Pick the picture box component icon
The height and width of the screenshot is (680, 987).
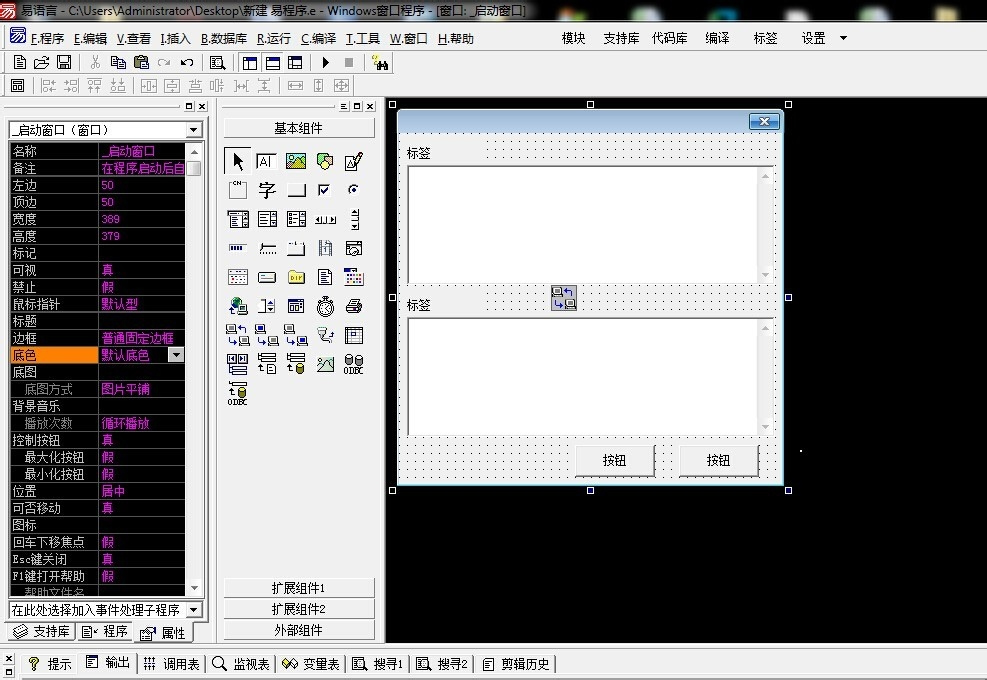[x=296, y=161]
